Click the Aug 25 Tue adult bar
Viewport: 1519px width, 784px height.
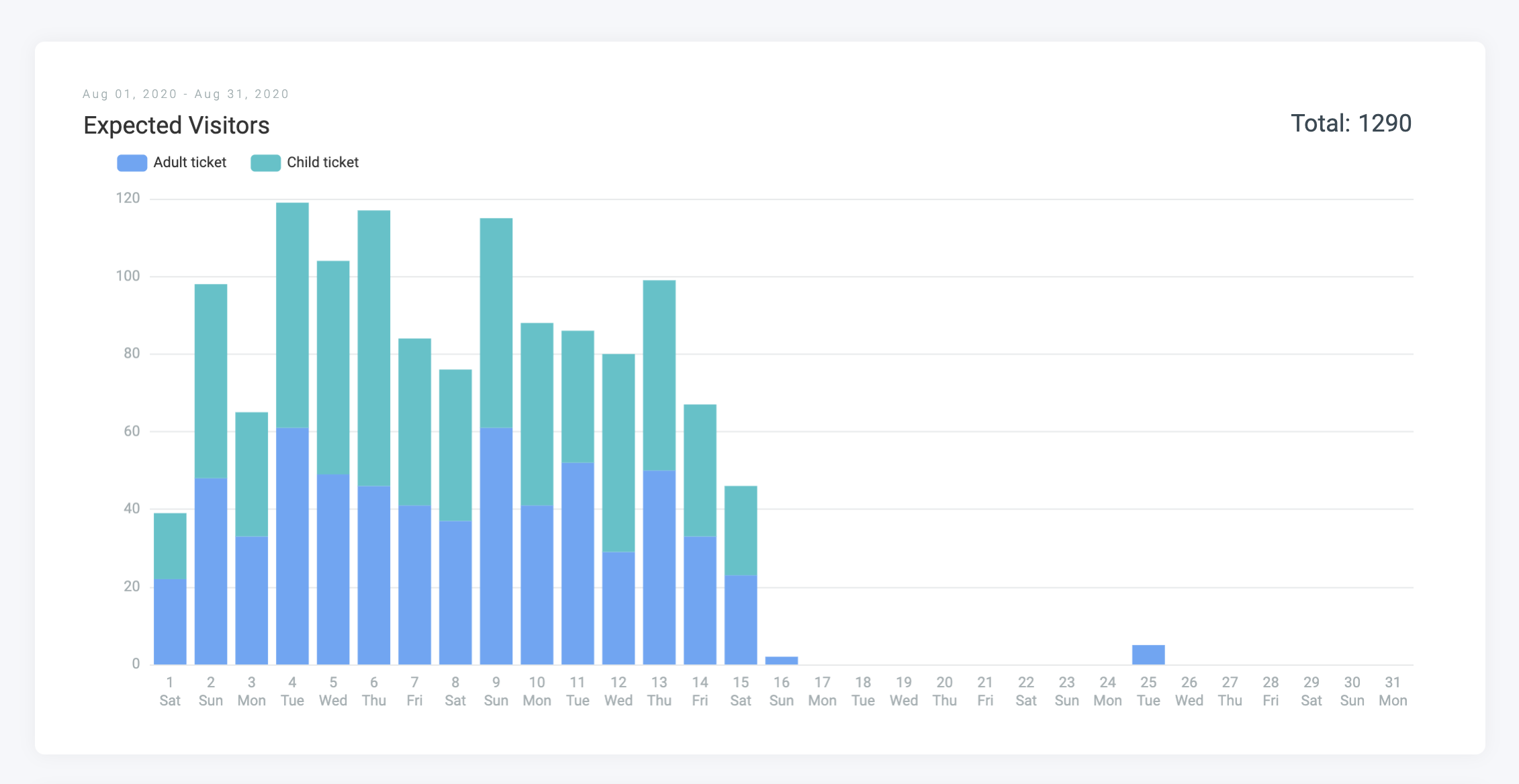point(1148,654)
